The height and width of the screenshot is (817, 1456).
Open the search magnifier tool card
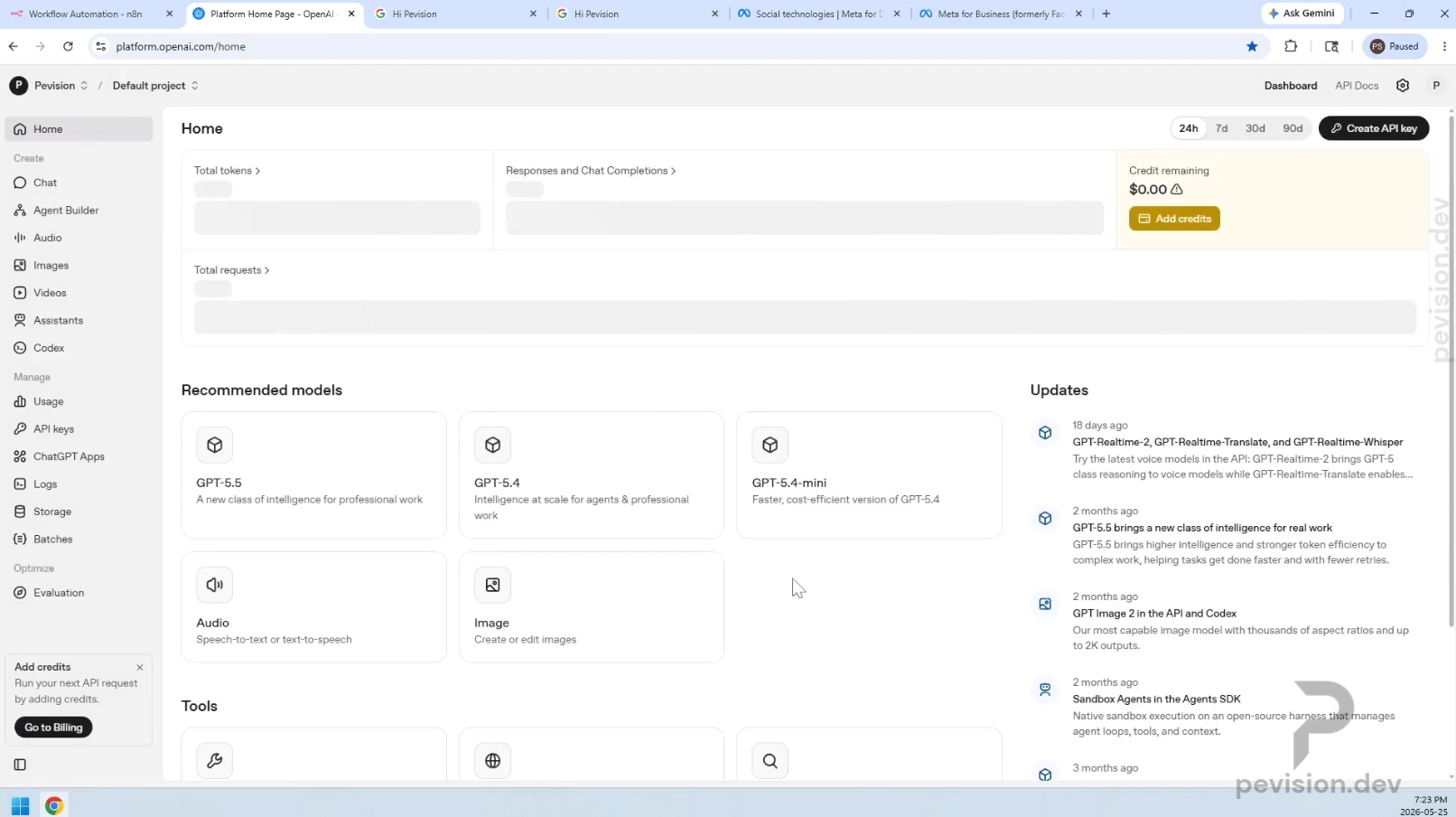pyautogui.click(x=869, y=755)
